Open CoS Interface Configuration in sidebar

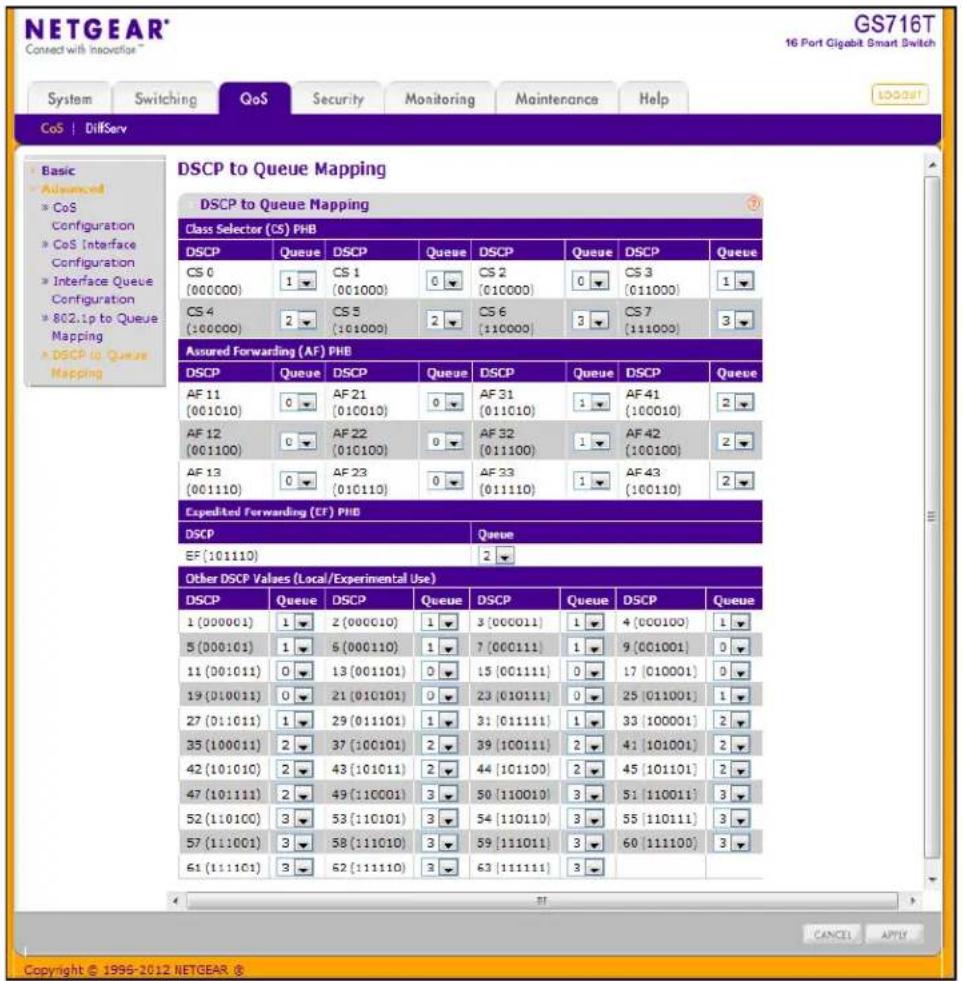(93, 253)
